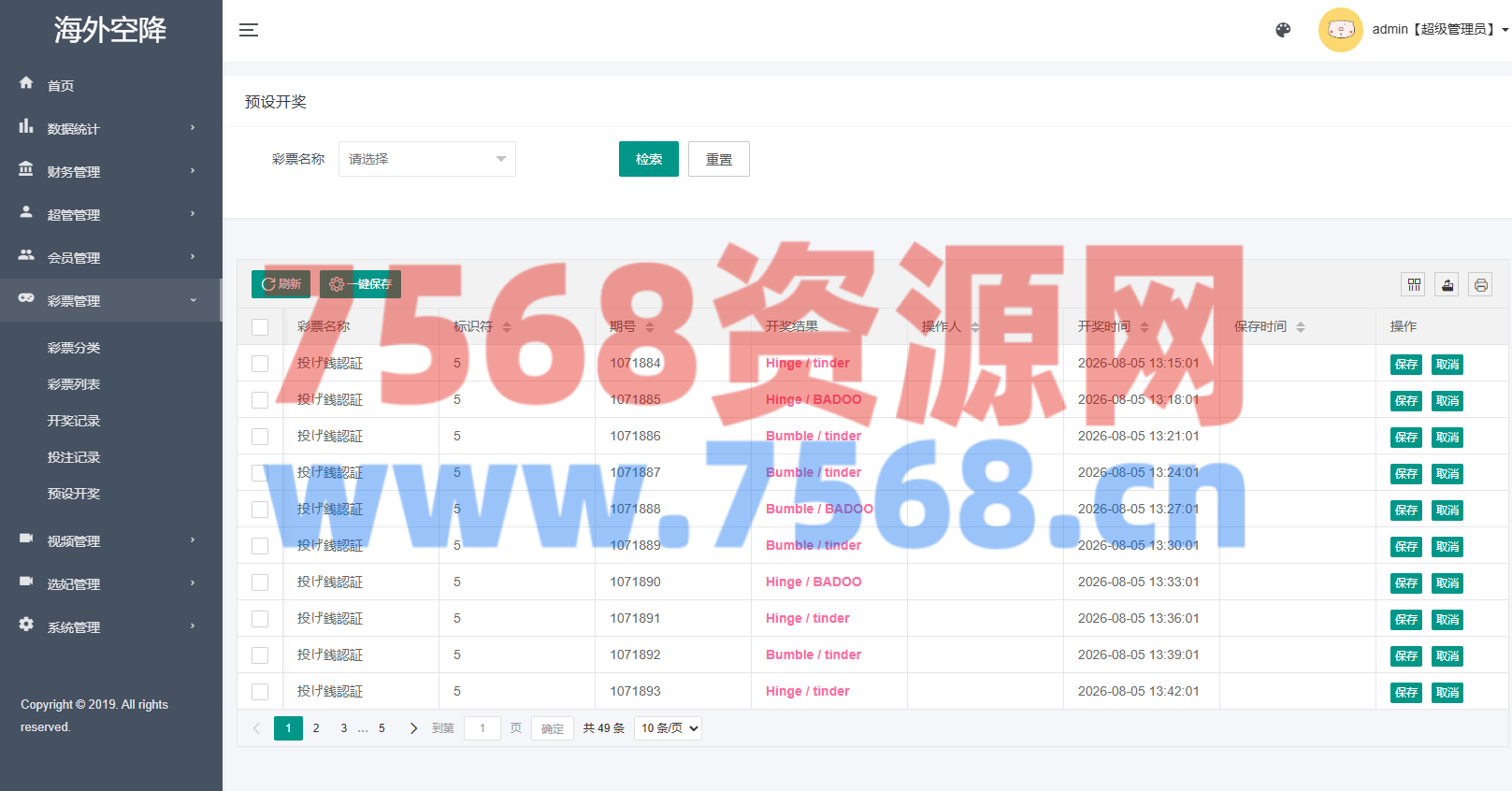The image size is (1512, 791).
Task: Check the row for 期号 1071887
Action: pos(260,473)
